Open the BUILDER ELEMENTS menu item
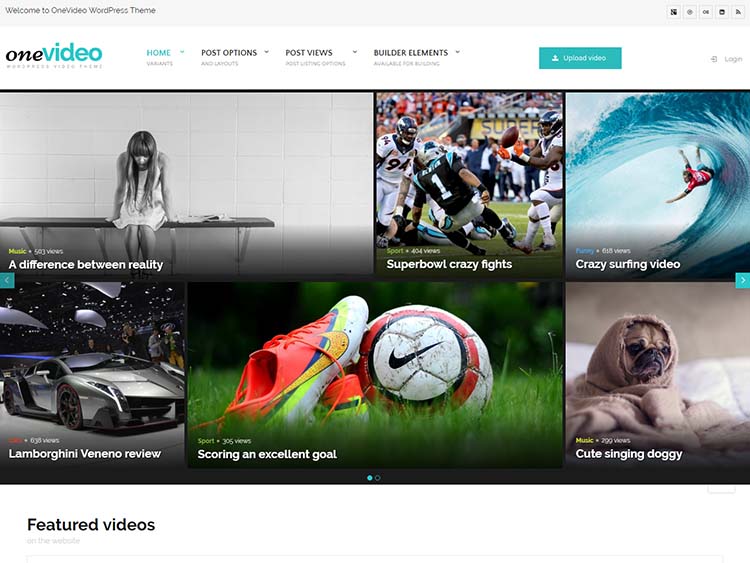The height and width of the screenshot is (563, 750). coord(411,53)
